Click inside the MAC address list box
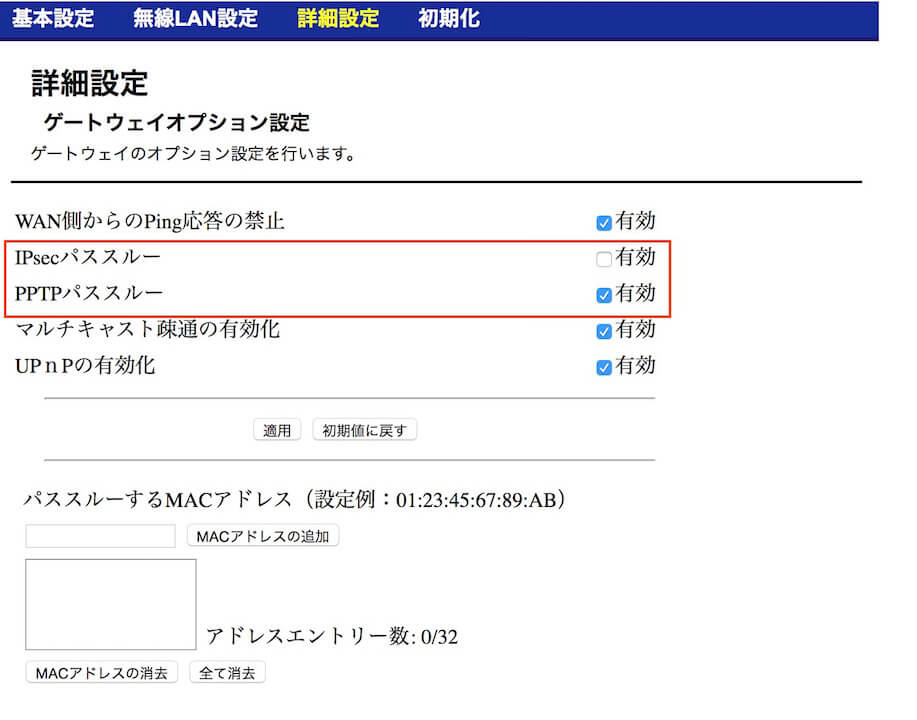The height and width of the screenshot is (720, 917). point(111,604)
